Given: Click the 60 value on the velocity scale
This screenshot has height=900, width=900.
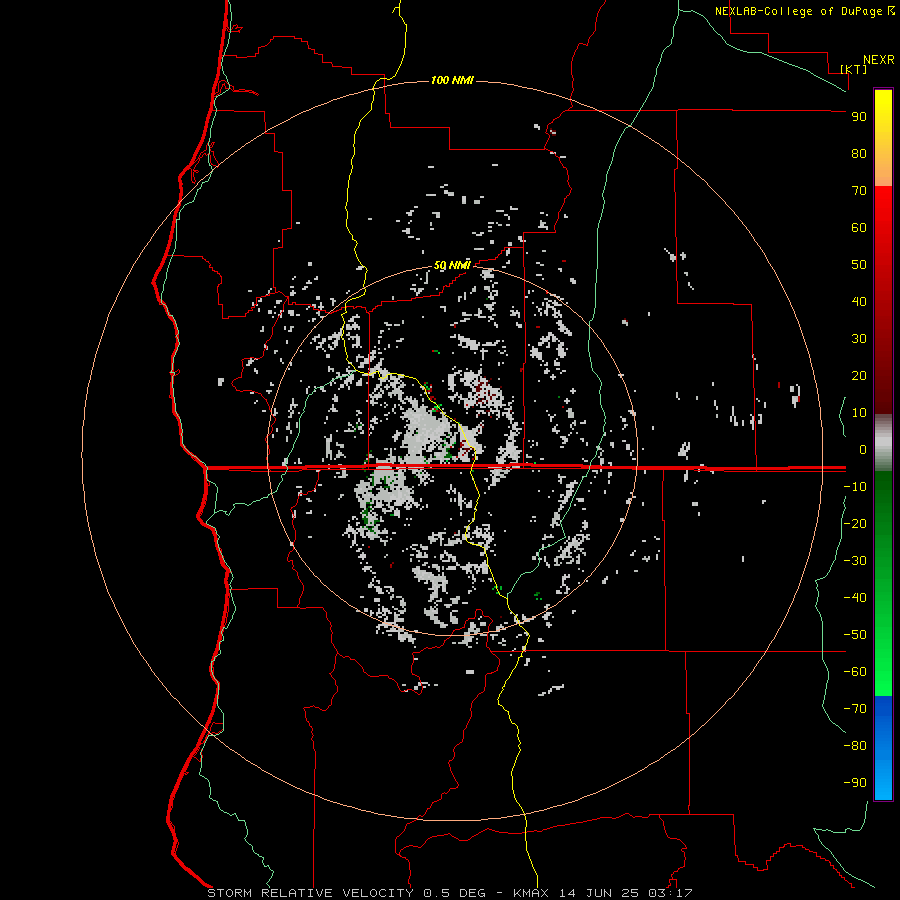Looking at the screenshot, I should (859, 228).
